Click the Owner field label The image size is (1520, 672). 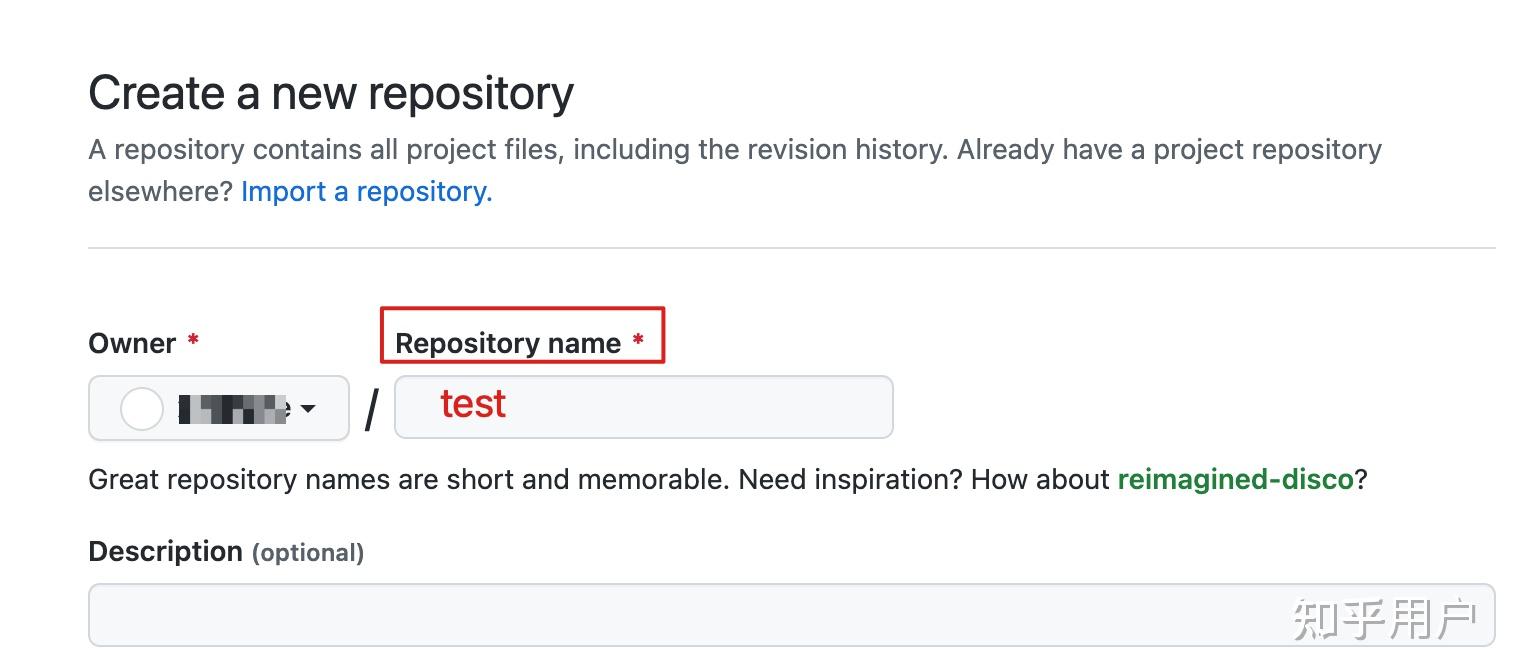pyautogui.click(x=132, y=343)
